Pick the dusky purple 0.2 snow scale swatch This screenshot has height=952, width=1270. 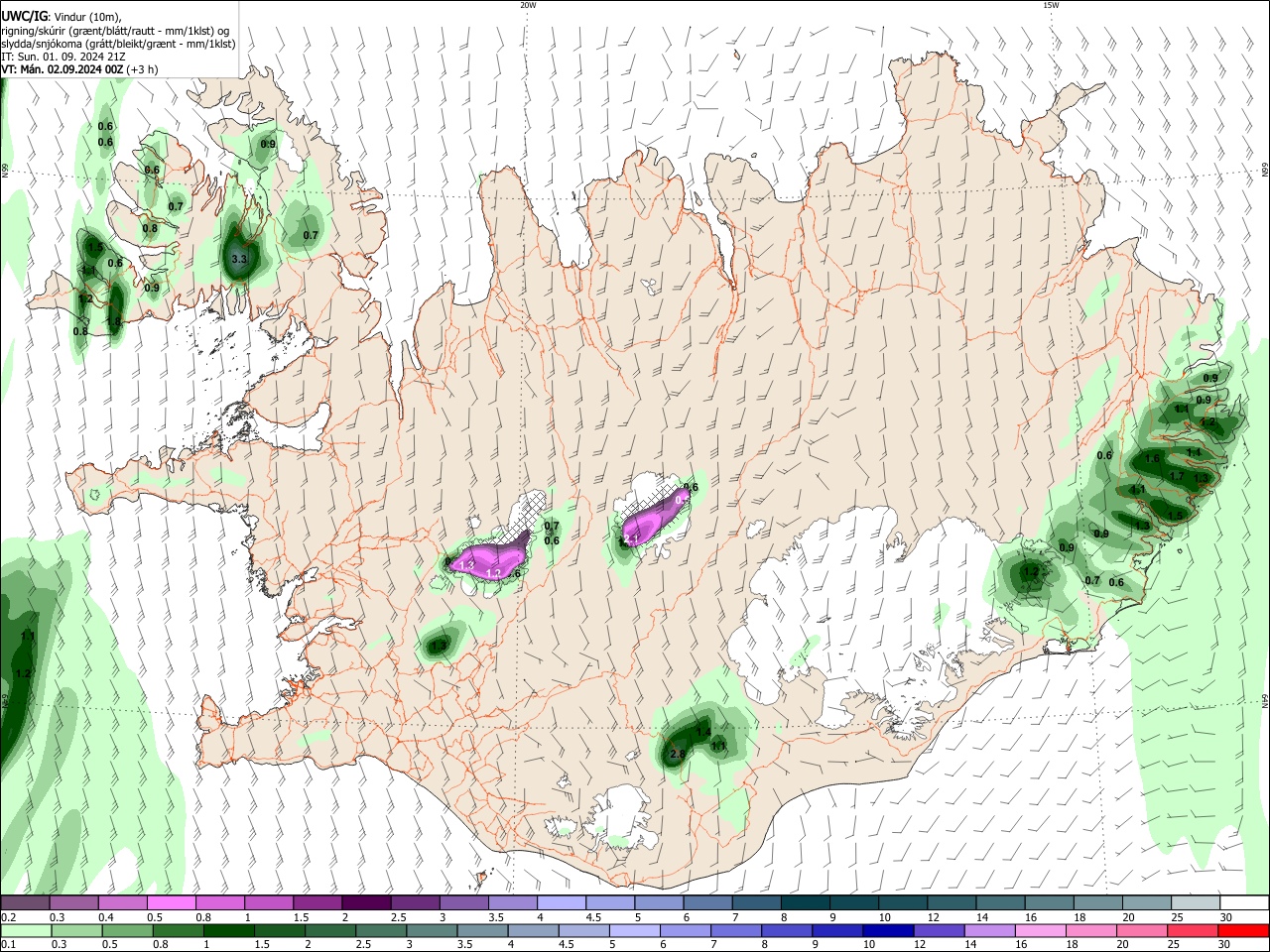click(25, 903)
